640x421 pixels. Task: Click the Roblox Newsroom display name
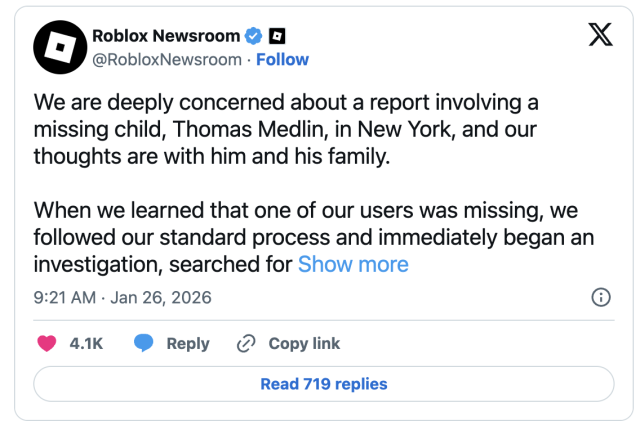[166, 36]
